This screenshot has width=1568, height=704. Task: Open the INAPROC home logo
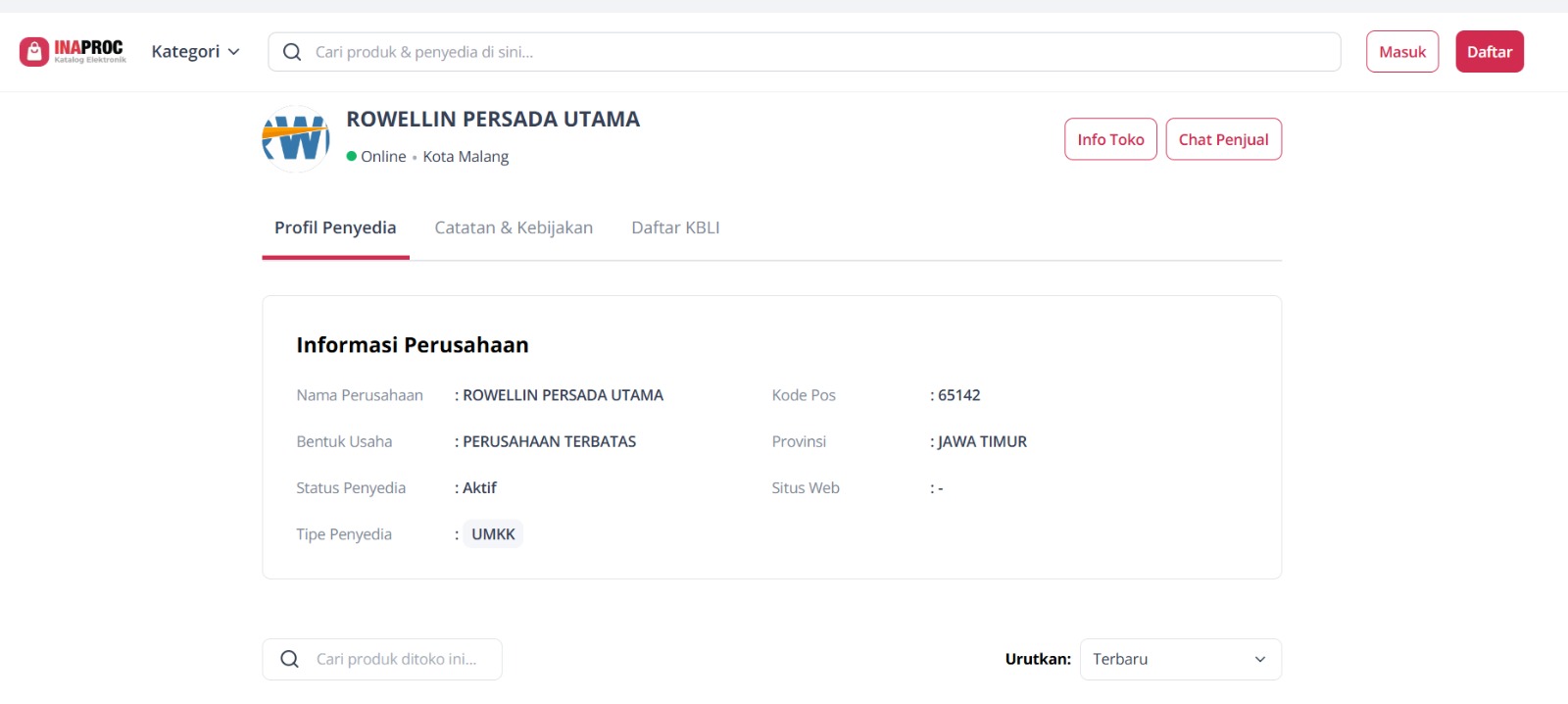(73, 51)
